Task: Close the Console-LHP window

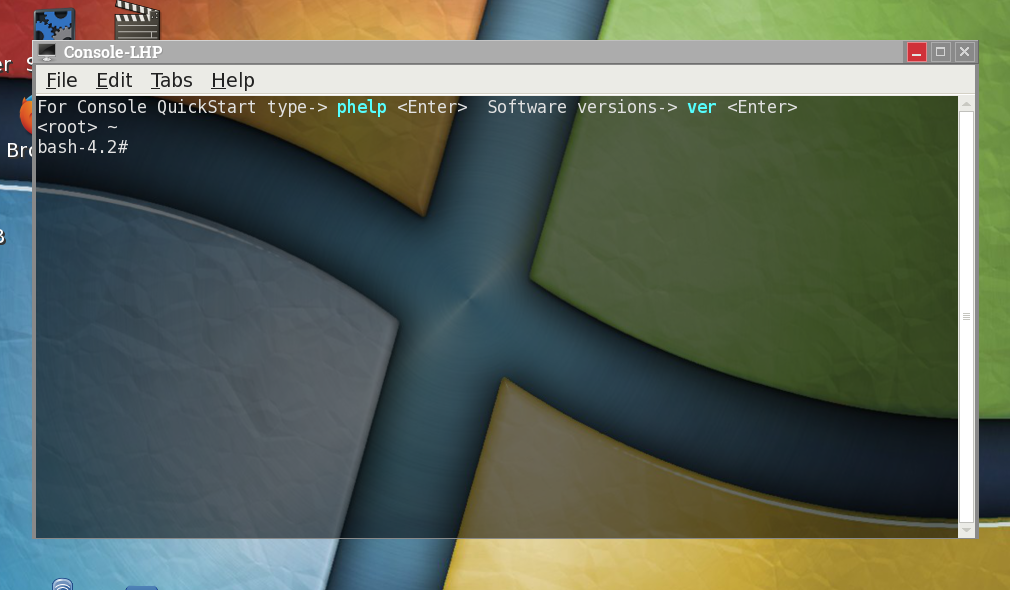Action: click(964, 52)
